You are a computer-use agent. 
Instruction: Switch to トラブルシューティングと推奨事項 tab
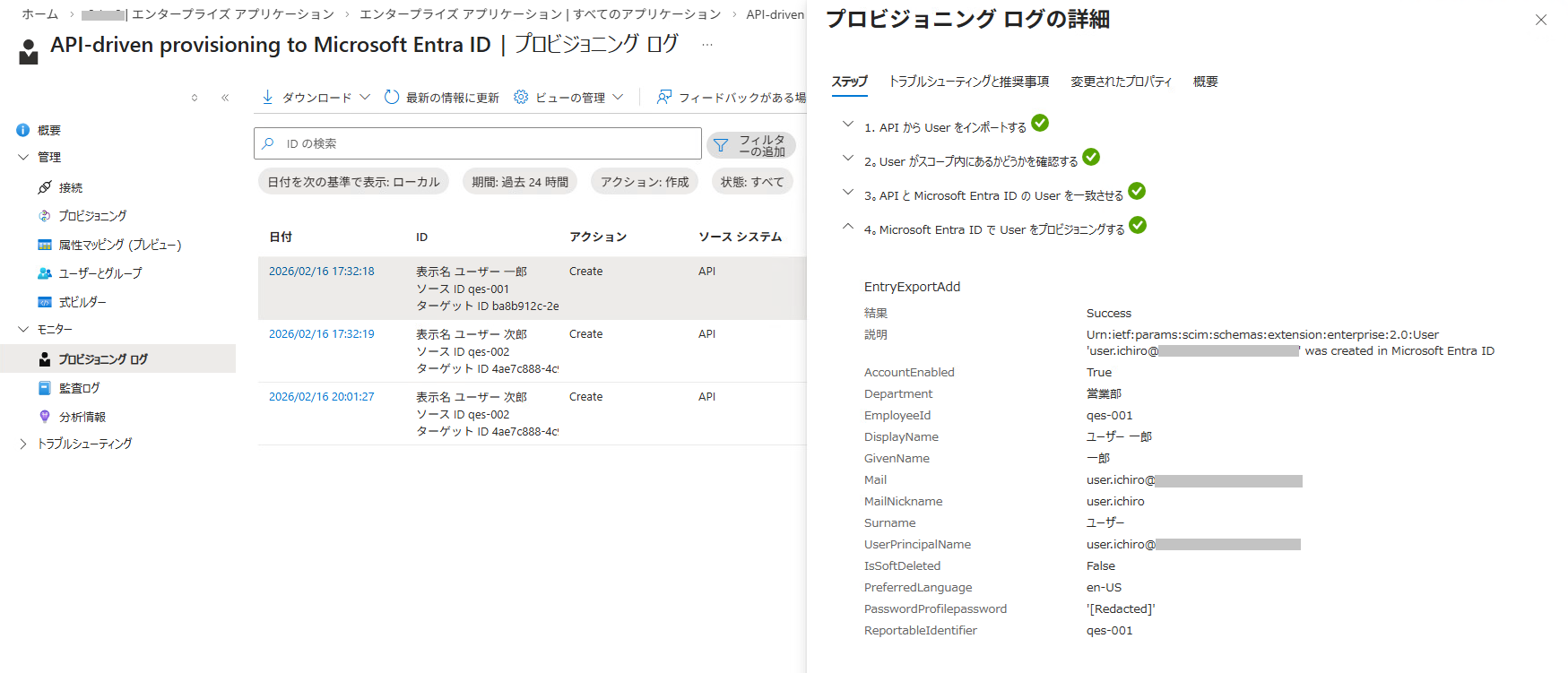tap(968, 82)
